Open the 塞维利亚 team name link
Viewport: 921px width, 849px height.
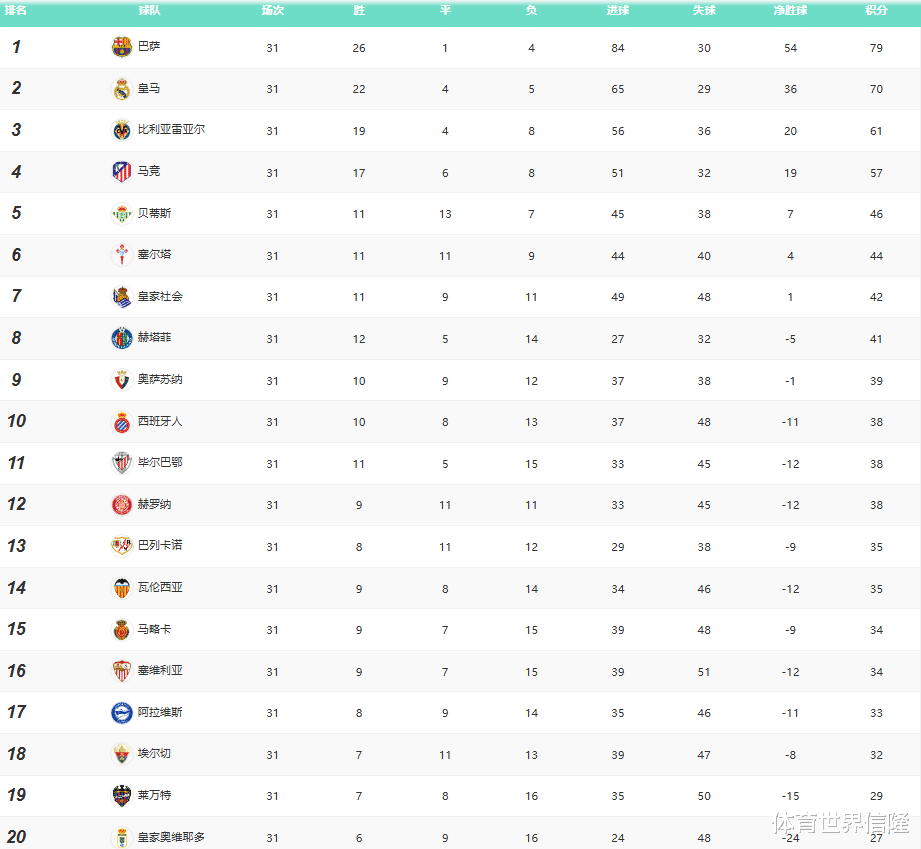pos(160,671)
